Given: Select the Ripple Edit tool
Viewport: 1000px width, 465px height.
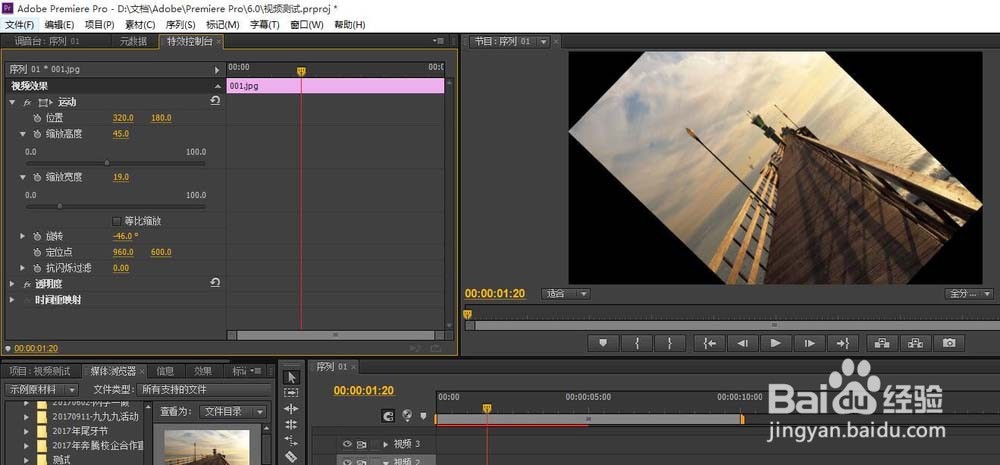Looking at the screenshot, I should tap(291, 409).
